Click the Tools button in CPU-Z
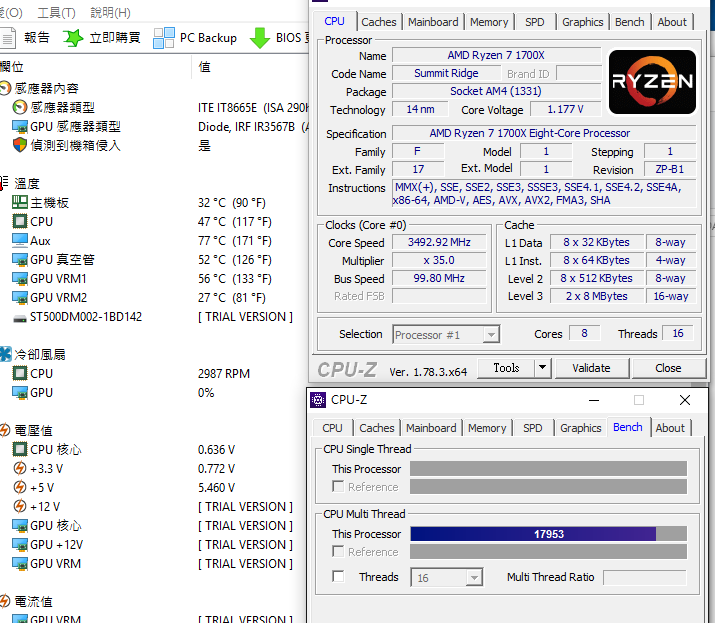715x623 pixels. (x=506, y=368)
